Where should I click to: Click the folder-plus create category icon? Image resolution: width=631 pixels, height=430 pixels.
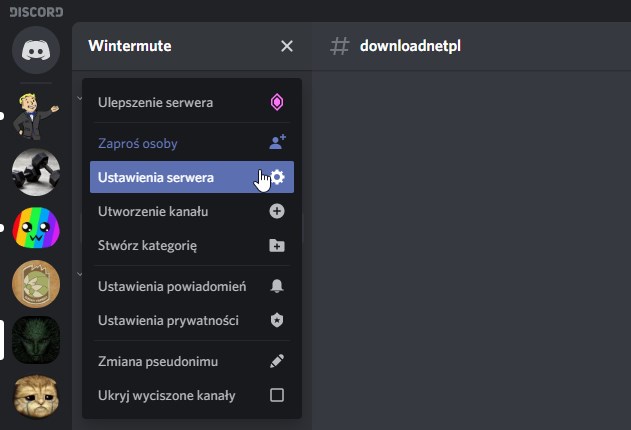coord(277,245)
